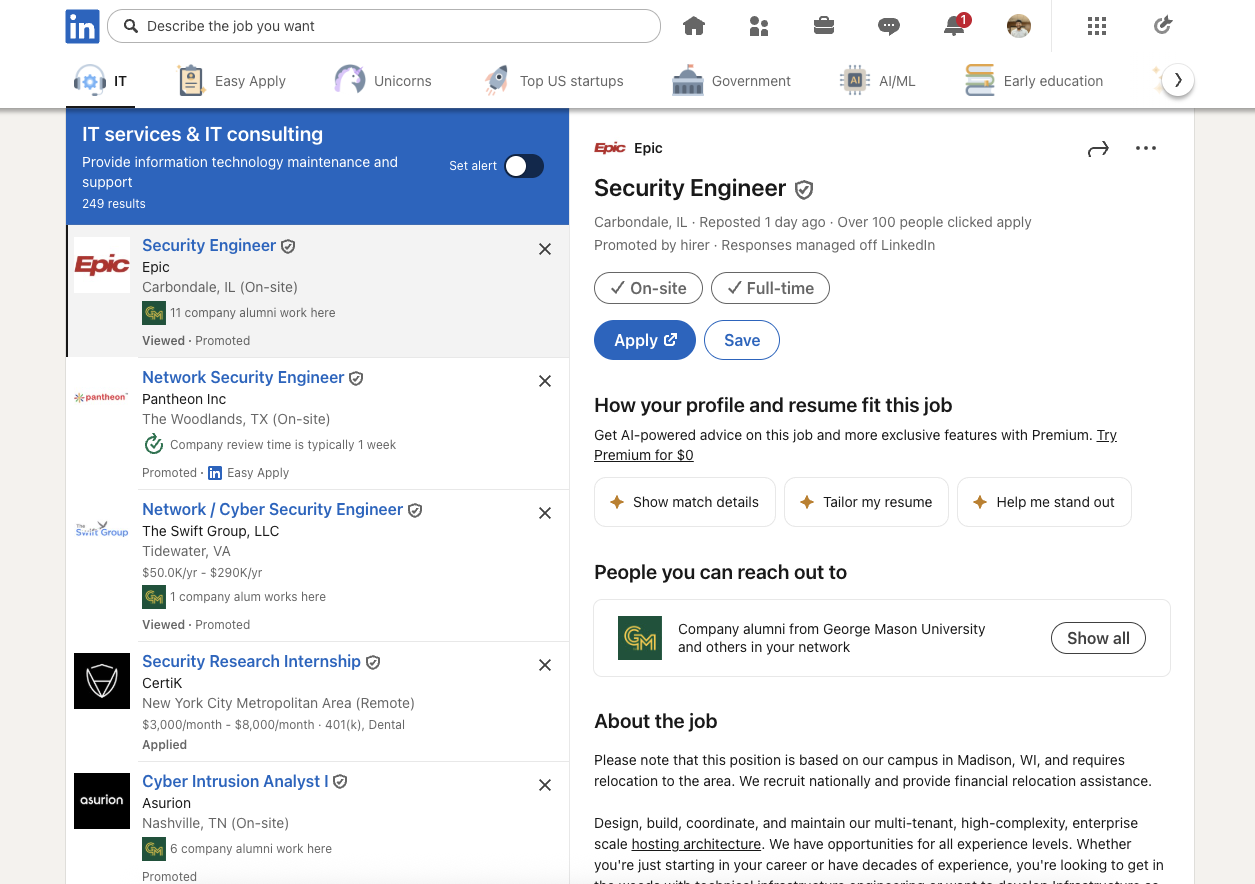Select the Easy Apply category tab
The image size is (1255, 884).
point(232,81)
